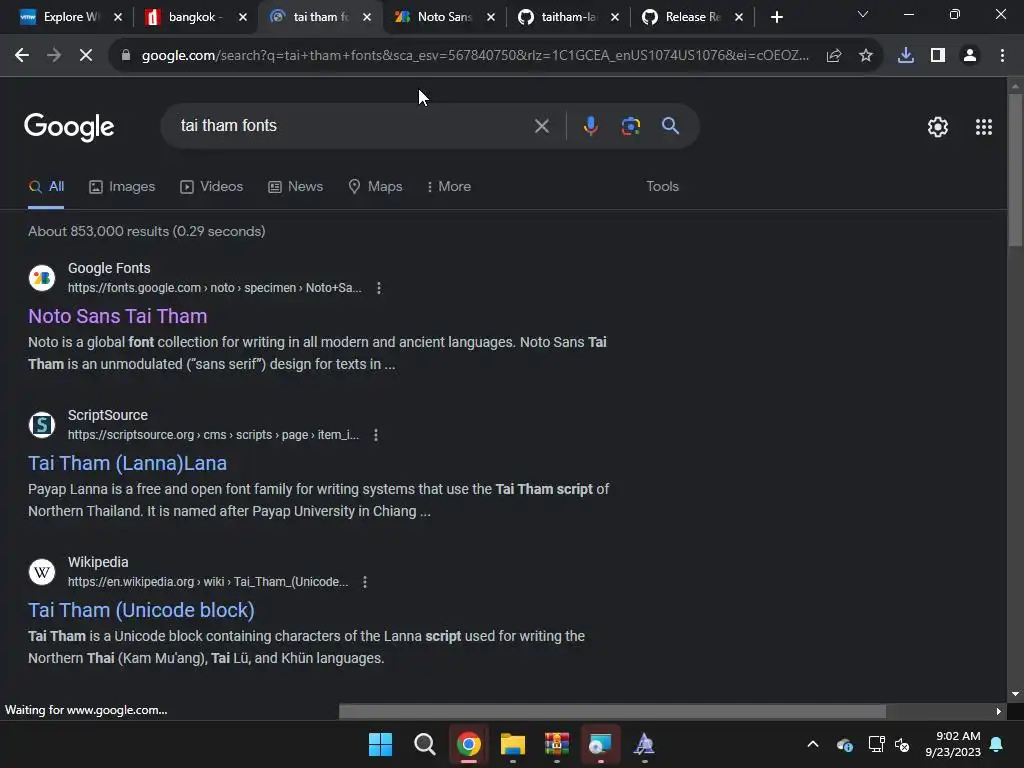Open the notification bell in taskbar
Viewport: 1024px width, 768px height.
(x=997, y=744)
